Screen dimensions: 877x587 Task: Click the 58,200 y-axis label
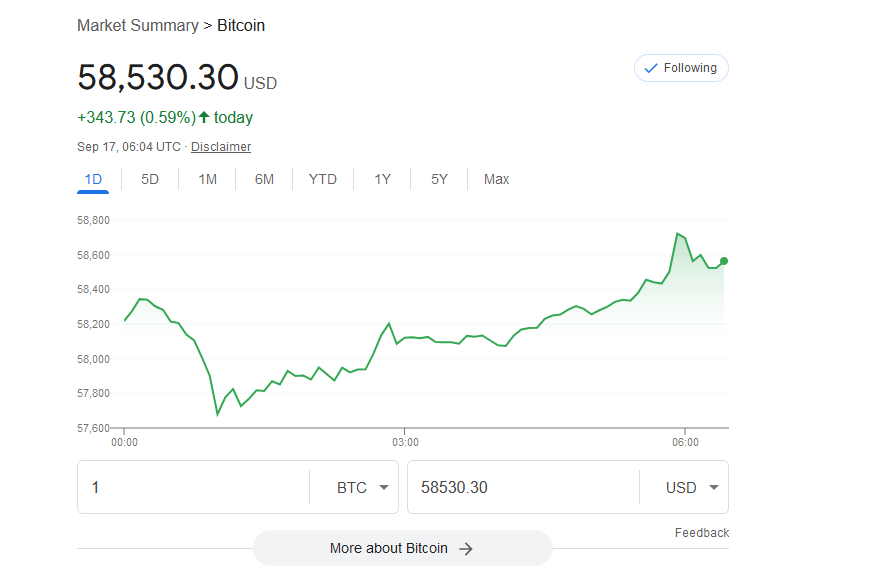tap(93, 324)
